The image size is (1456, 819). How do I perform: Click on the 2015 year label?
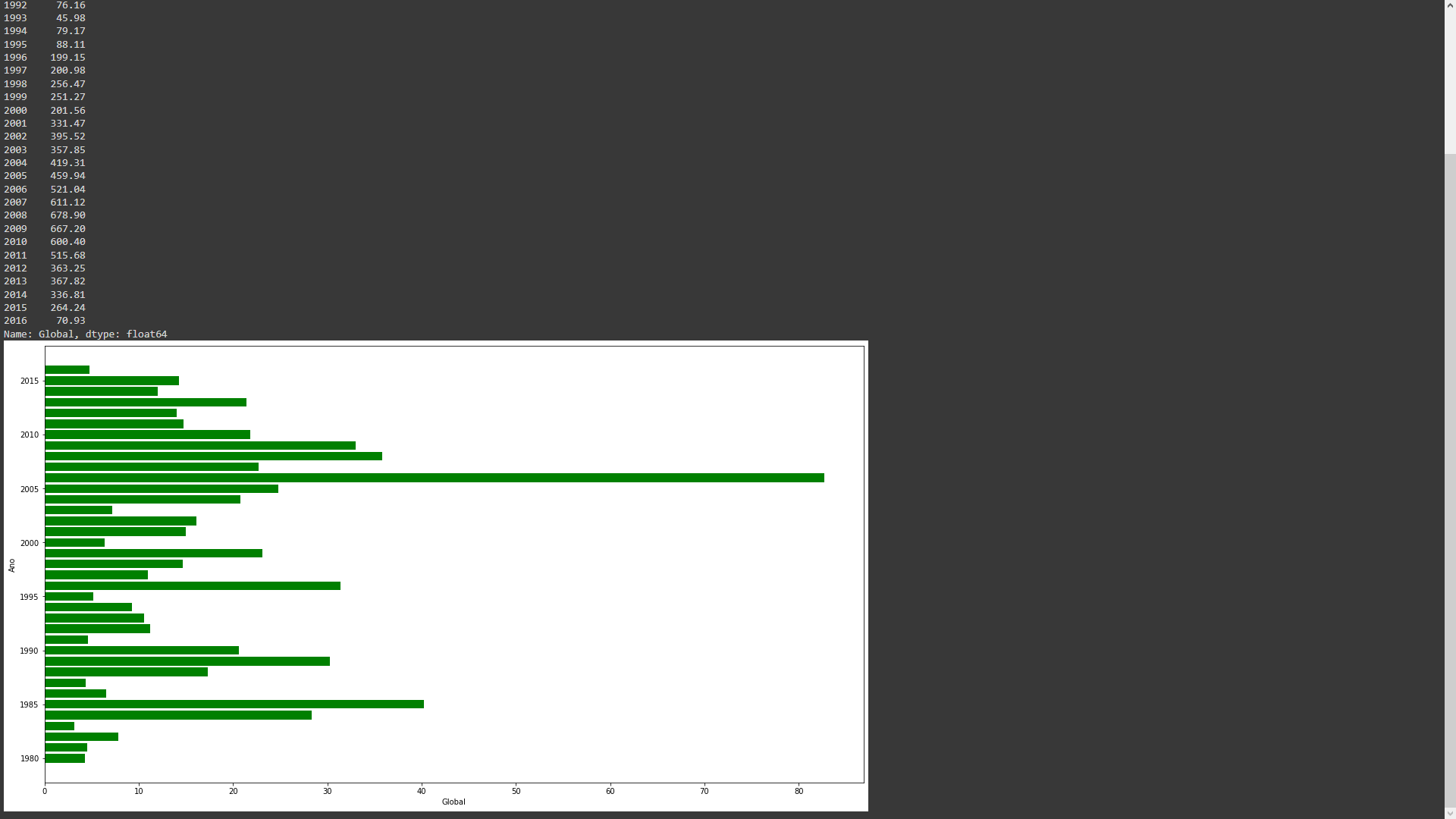point(29,380)
